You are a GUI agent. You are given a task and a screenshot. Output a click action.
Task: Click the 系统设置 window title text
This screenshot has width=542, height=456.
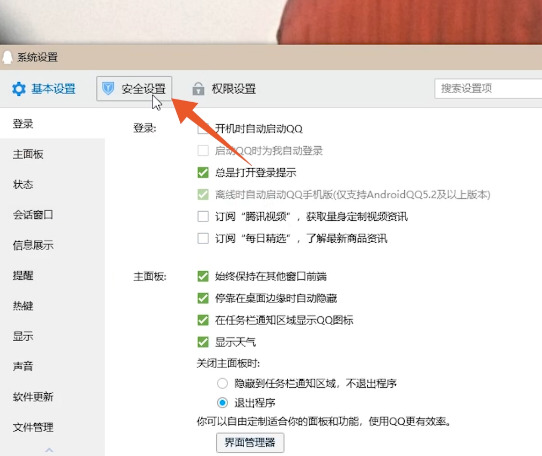pos(37,57)
